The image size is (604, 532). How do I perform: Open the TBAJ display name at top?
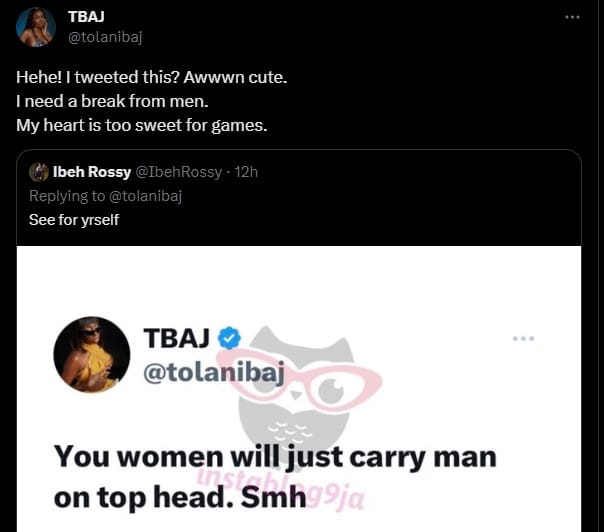[86, 17]
